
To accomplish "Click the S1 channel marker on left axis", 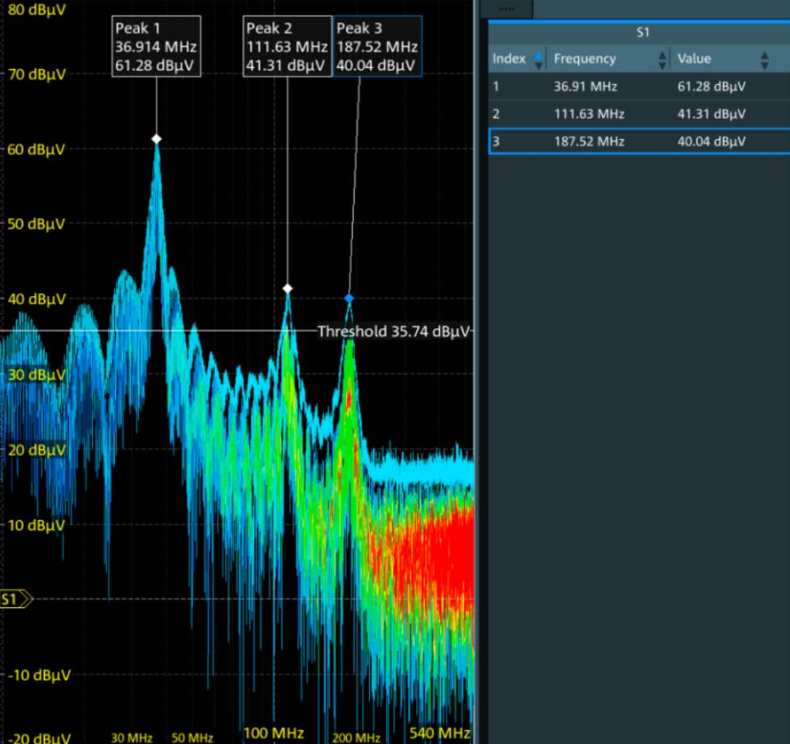I will pyautogui.click(x=16, y=599).
